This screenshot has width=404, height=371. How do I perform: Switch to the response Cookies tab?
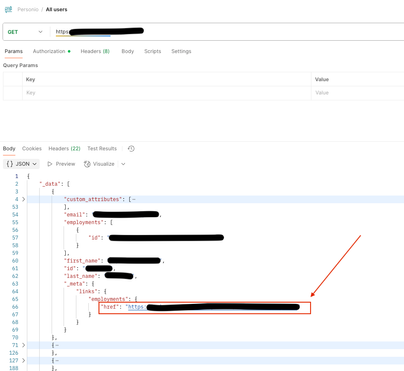(x=32, y=149)
